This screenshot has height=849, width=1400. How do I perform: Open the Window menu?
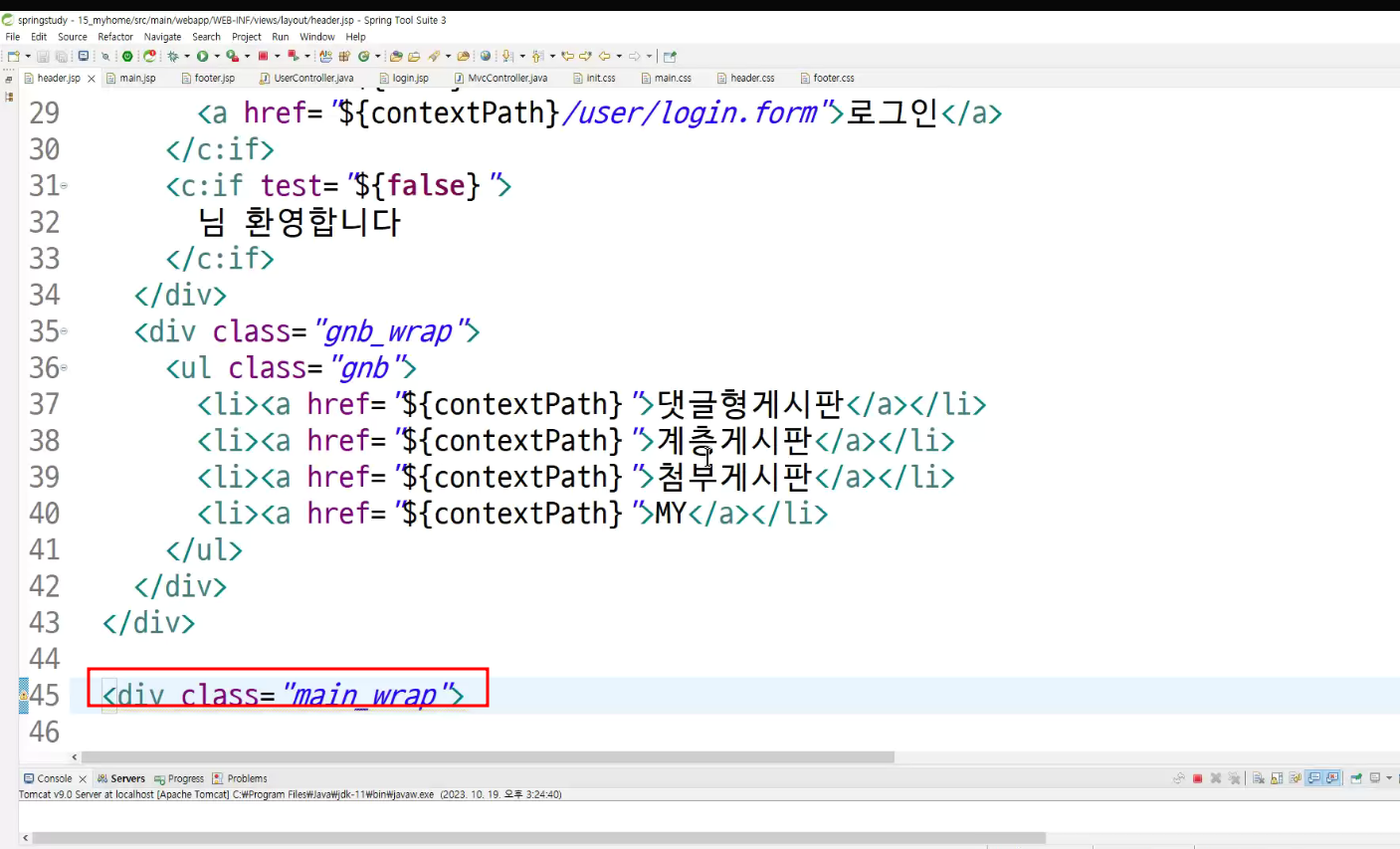317,37
